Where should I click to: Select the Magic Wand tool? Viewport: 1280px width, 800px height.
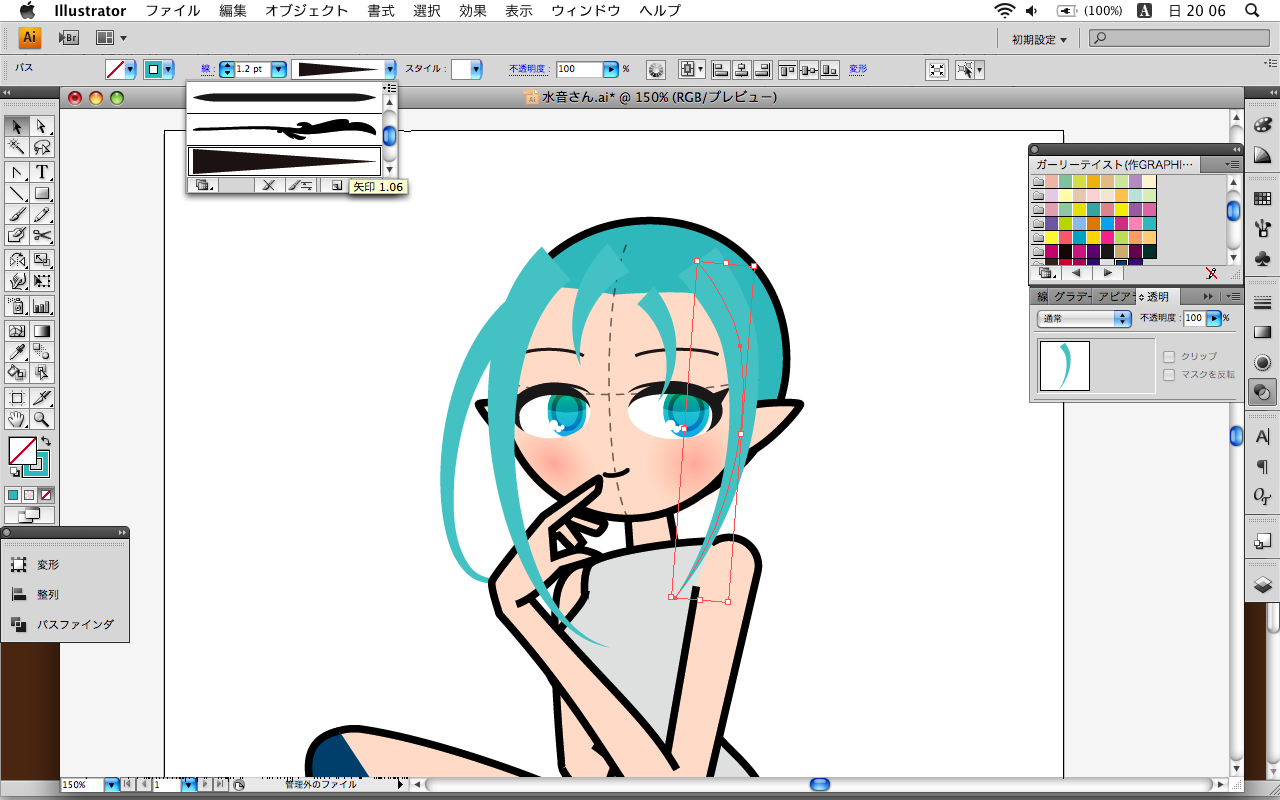(17, 148)
